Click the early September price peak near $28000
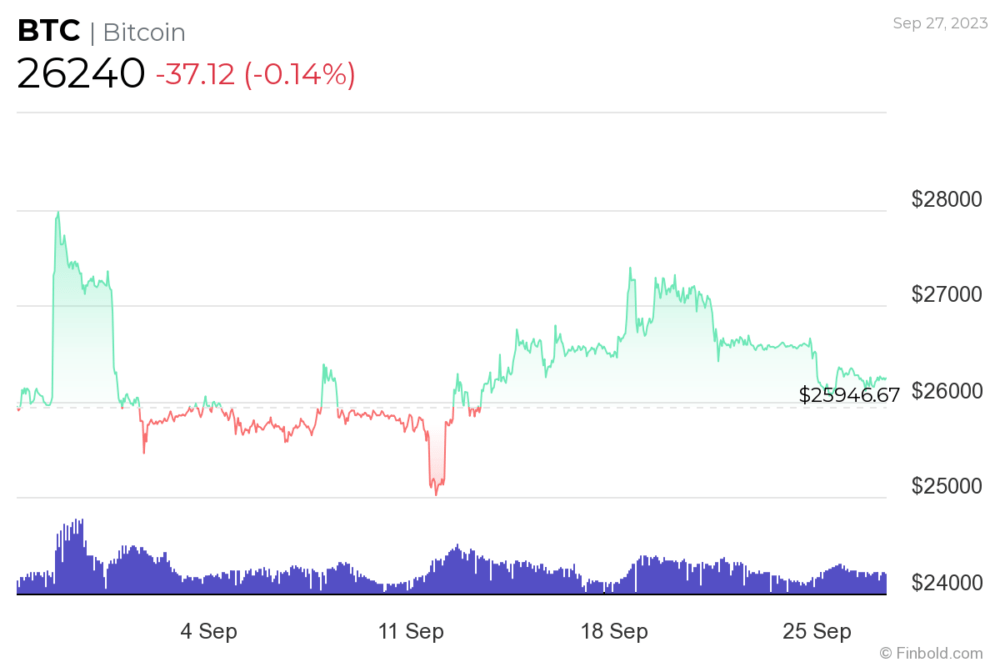 (x=58, y=214)
